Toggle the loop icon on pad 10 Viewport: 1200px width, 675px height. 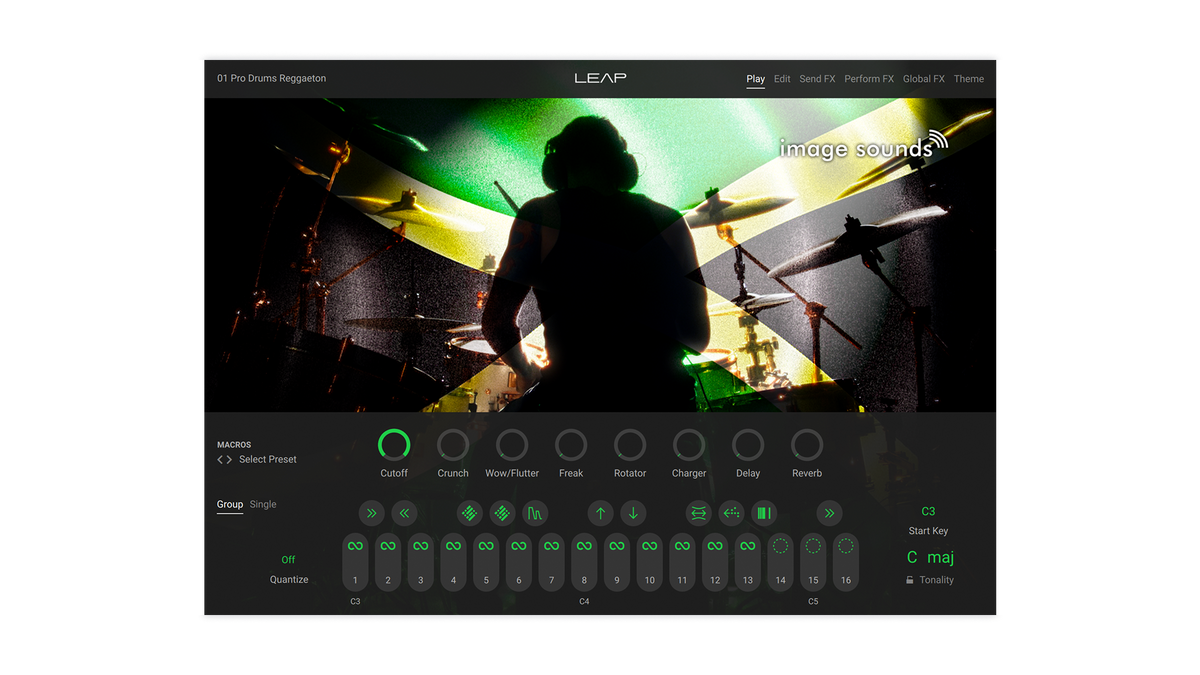tap(649, 546)
